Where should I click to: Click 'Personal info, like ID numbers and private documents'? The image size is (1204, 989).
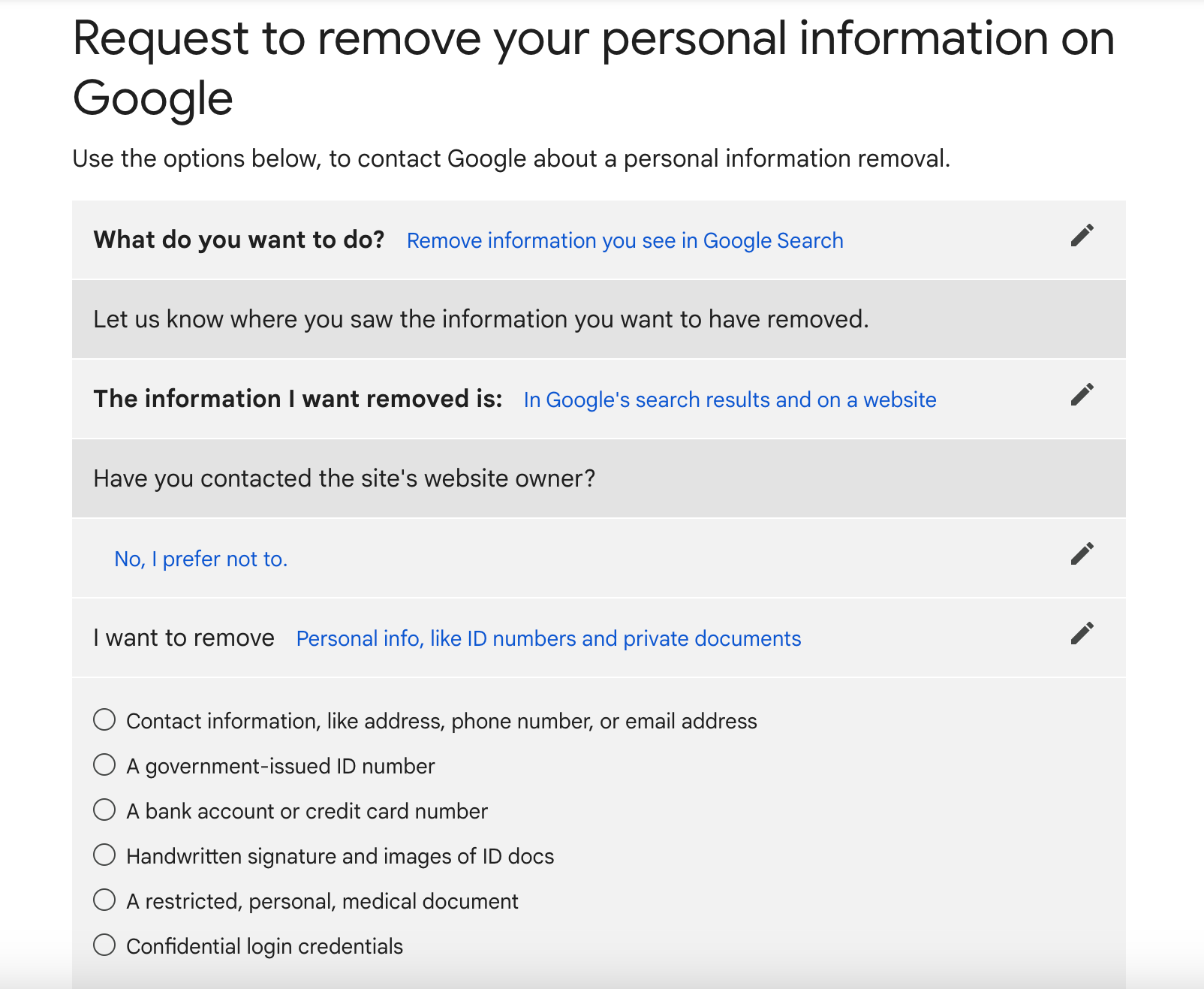coord(548,639)
